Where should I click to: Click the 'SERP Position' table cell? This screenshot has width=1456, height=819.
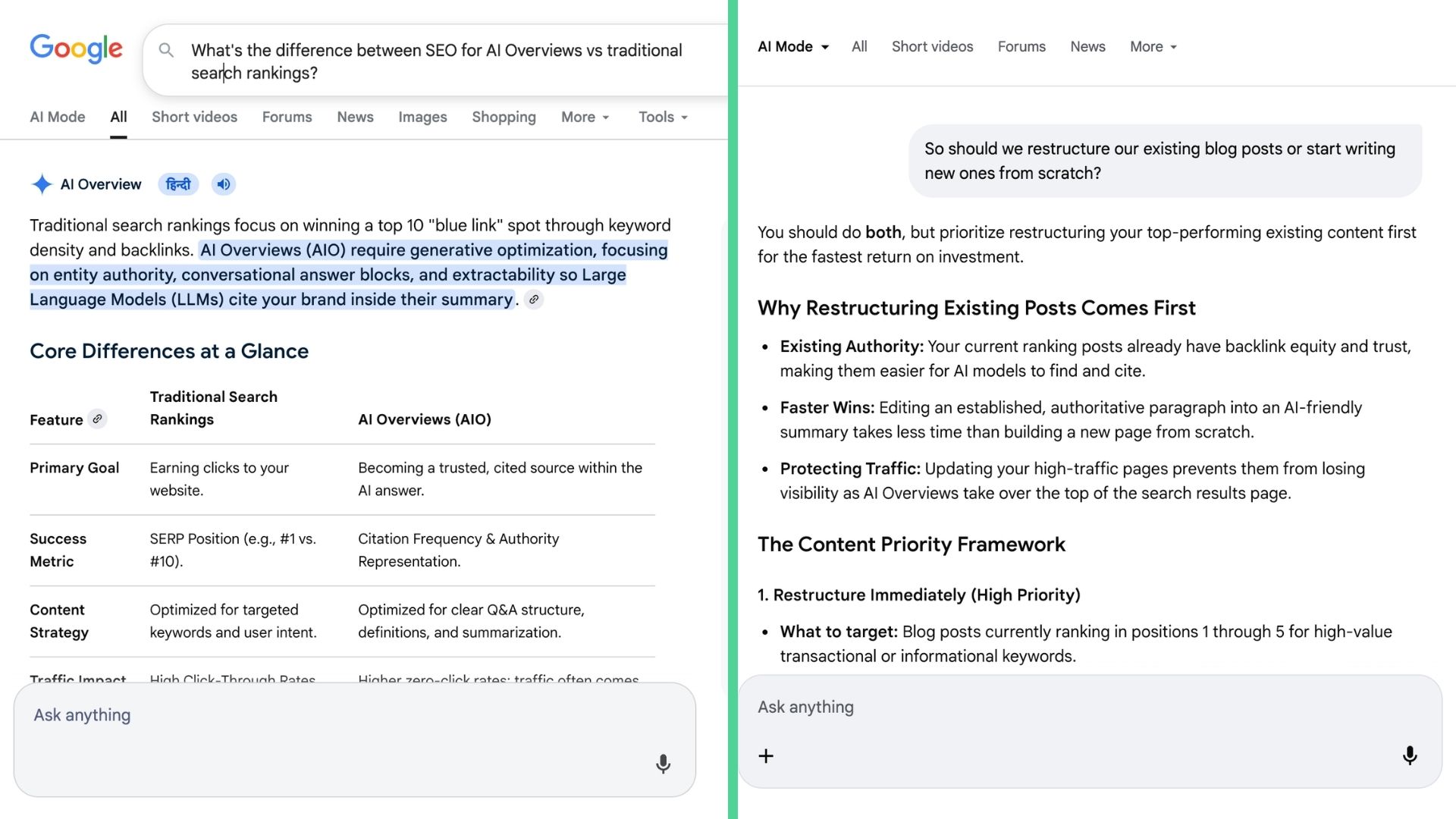233,550
